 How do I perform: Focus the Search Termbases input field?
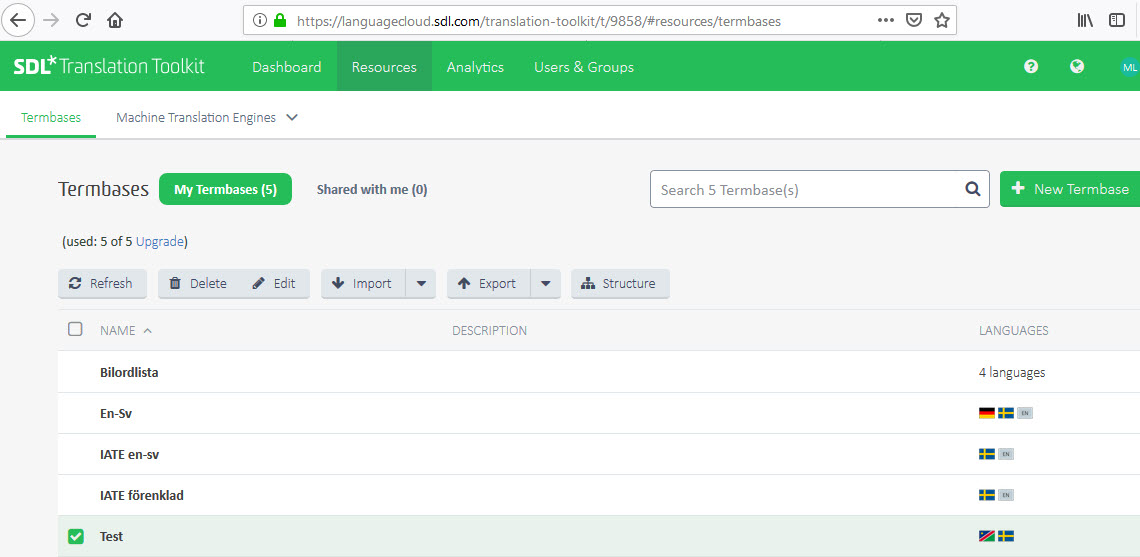click(x=805, y=189)
